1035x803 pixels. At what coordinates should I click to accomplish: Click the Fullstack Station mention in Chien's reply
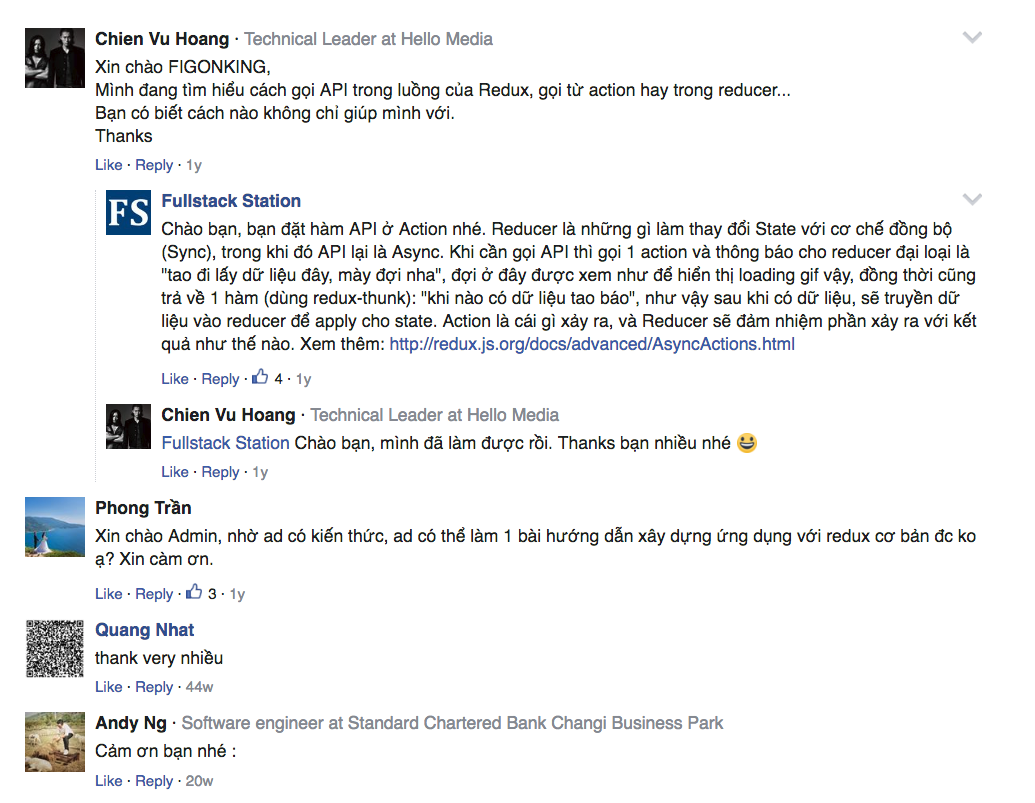click(x=226, y=443)
